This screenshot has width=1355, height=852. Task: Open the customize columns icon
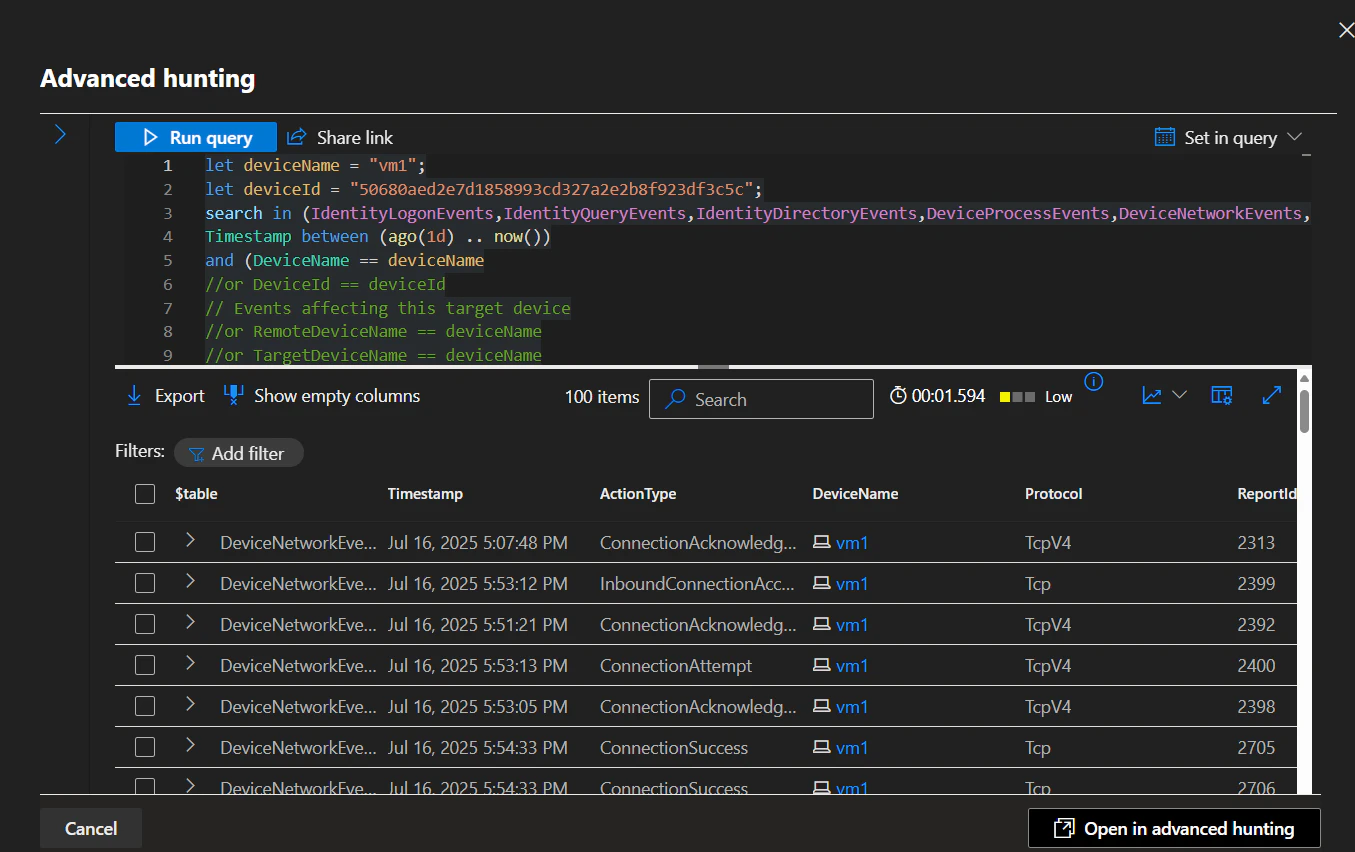point(1222,396)
